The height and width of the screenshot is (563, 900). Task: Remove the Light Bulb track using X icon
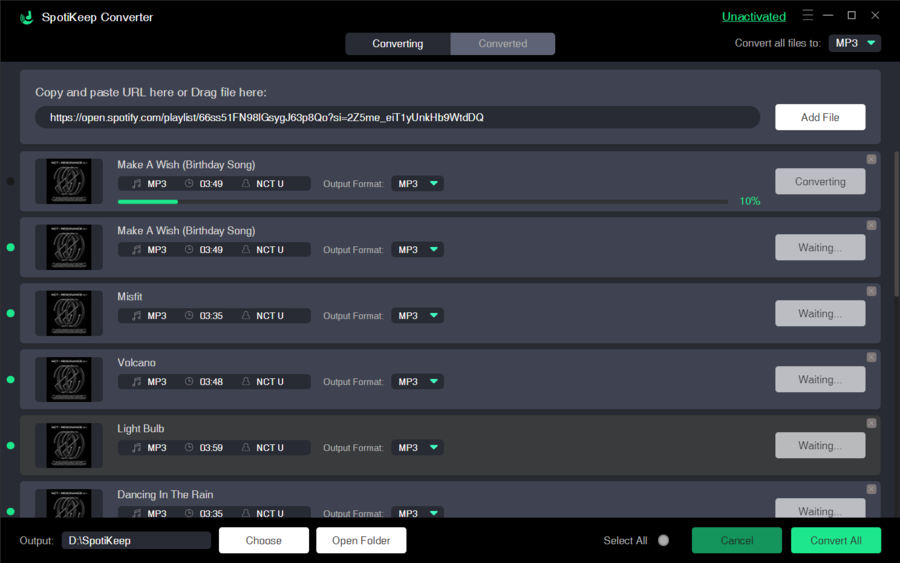[x=871, y=423]
